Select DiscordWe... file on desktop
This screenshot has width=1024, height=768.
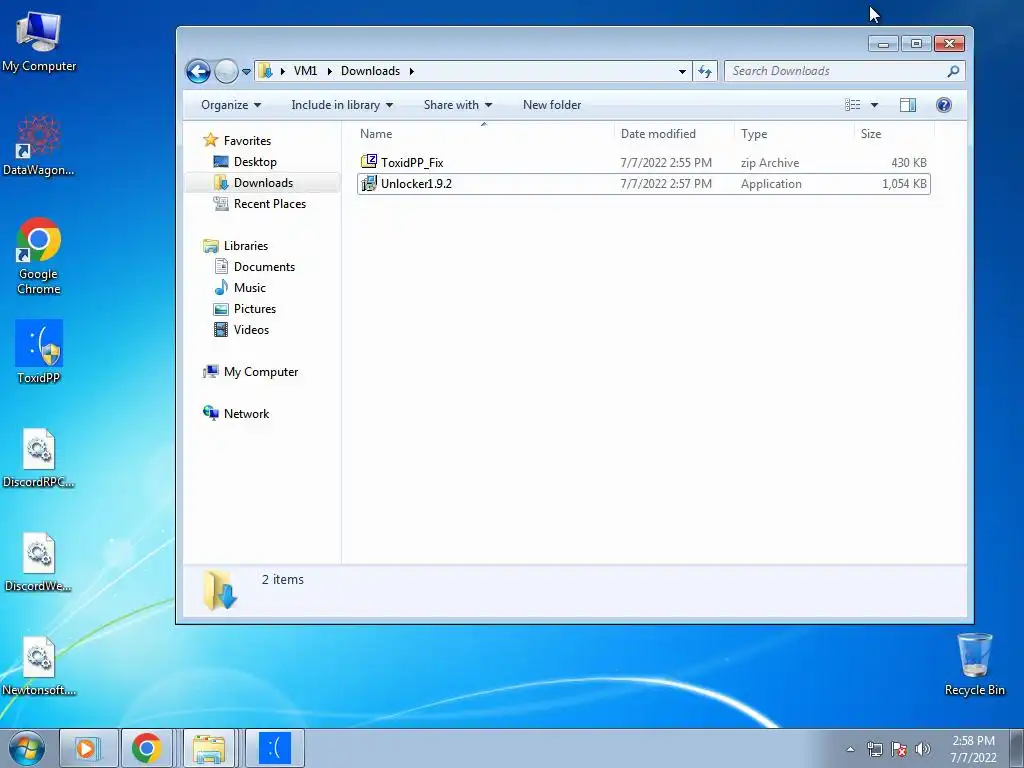39,562
